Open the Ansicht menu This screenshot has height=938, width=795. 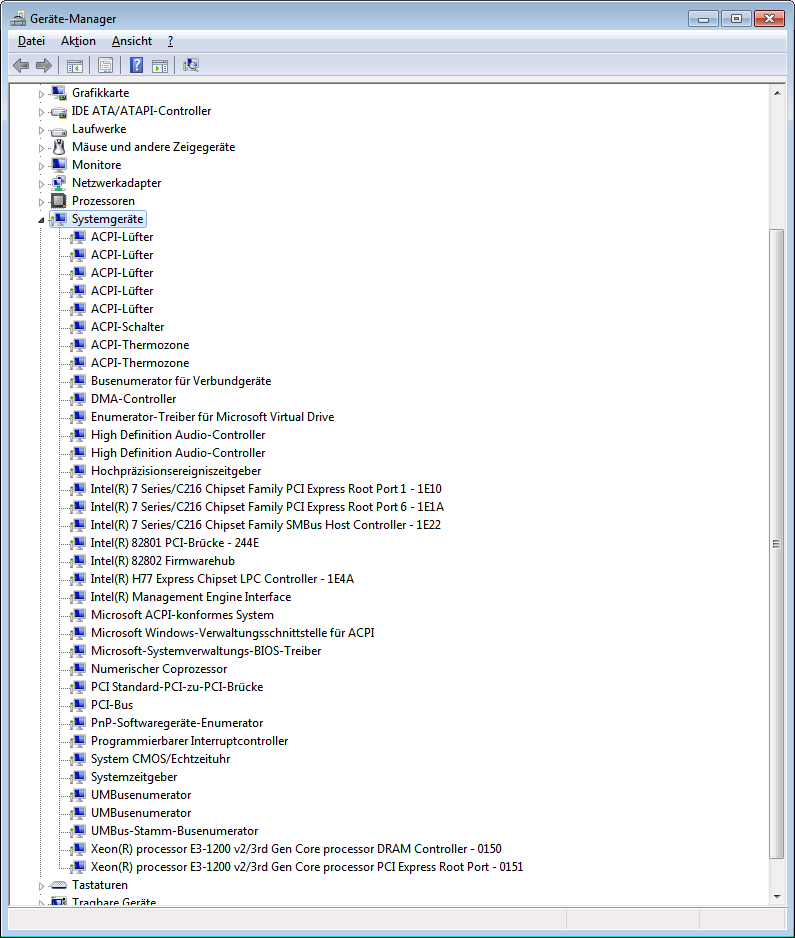coord(132,41)
